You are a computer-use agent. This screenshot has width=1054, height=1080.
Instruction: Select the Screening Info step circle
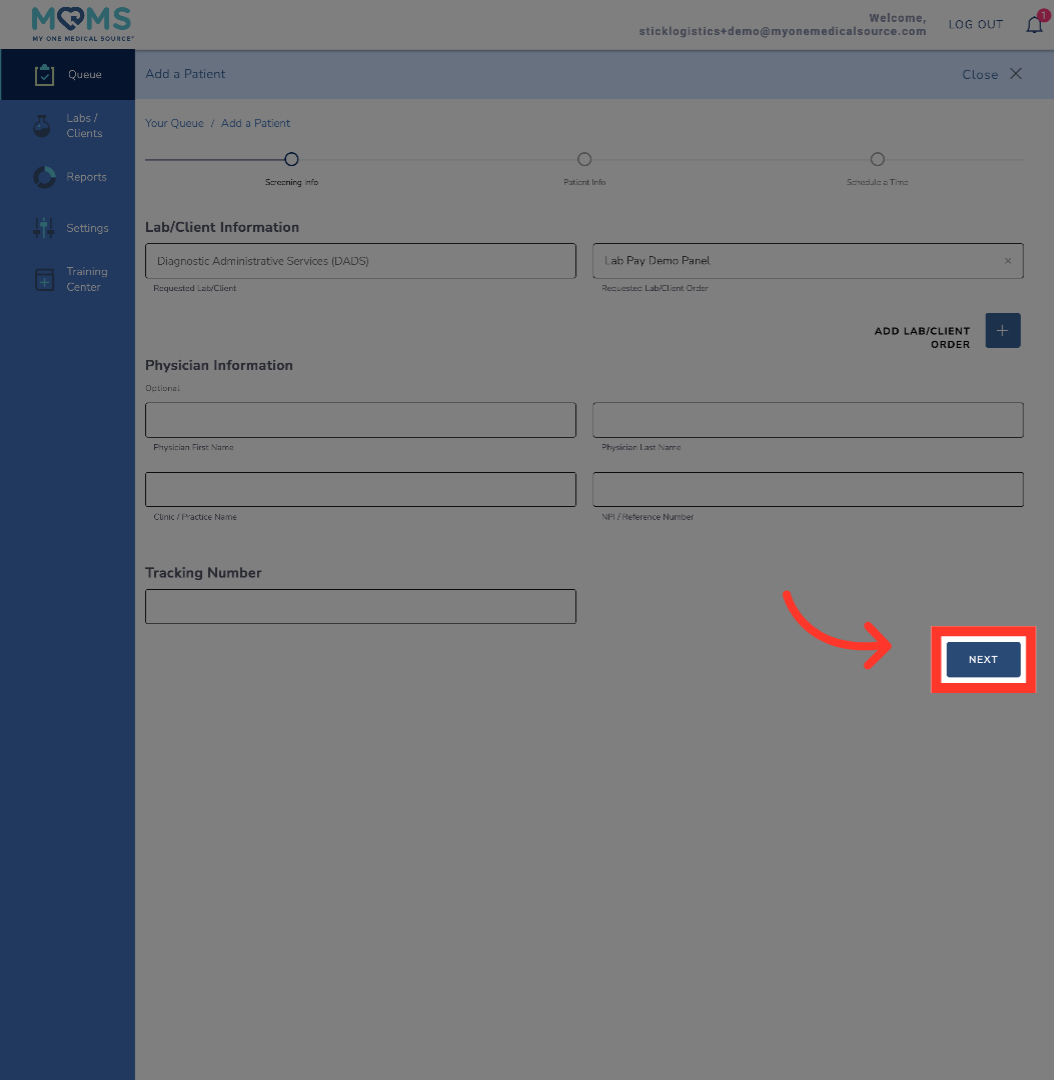[291, 159]
